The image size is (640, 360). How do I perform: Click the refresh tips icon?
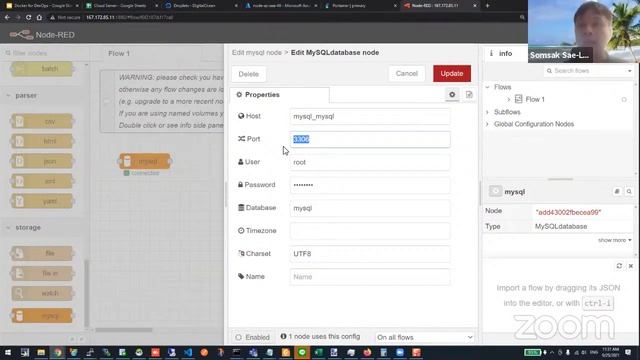(x=619, y=266)
